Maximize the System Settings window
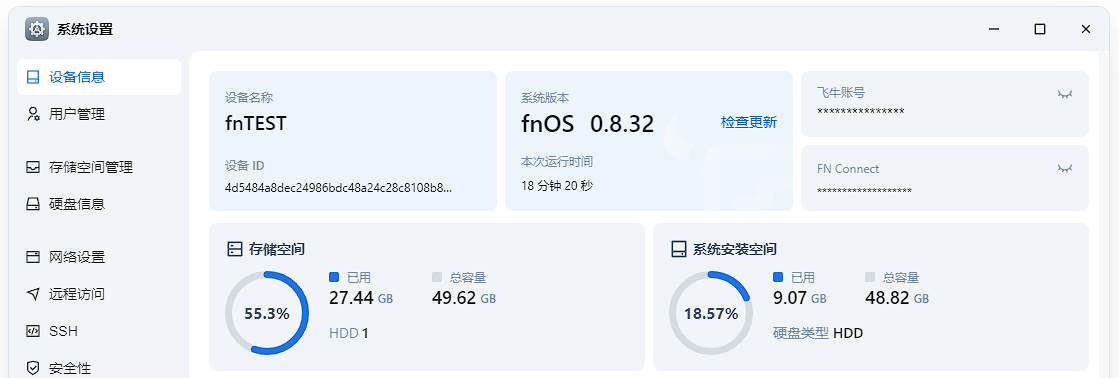This screenshot has width=1119, height=378. (1040, 29)
